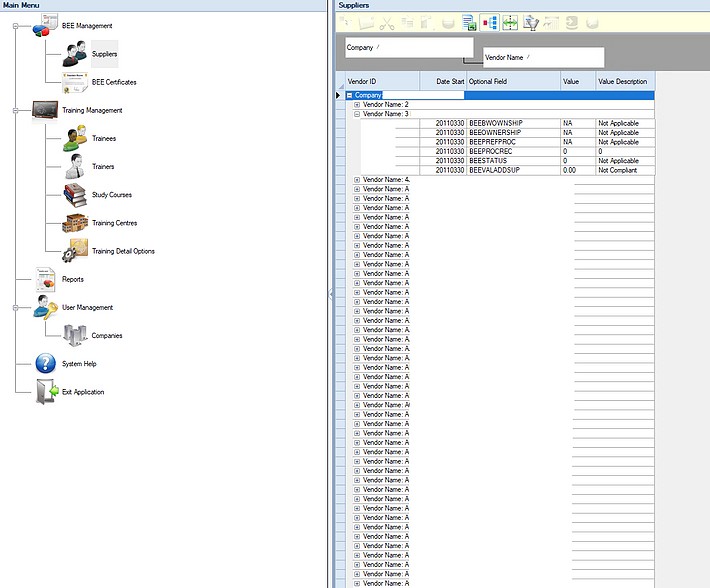Open Training Detail Options gear icon
Image resolution: width=710 pixels, height=588 pixels.
tap(76, 251)
